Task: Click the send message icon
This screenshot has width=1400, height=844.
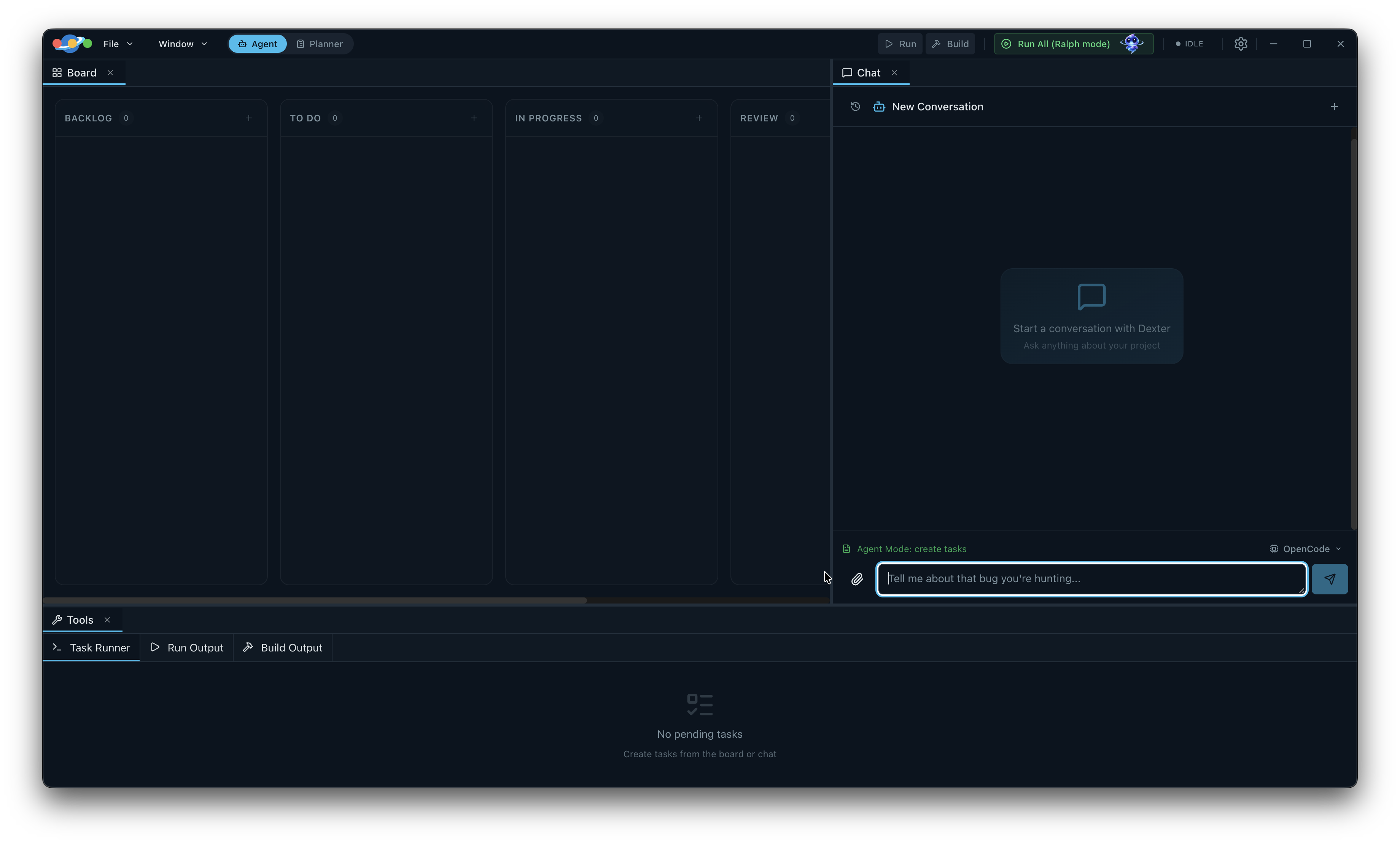Action: click(1330, 578)
